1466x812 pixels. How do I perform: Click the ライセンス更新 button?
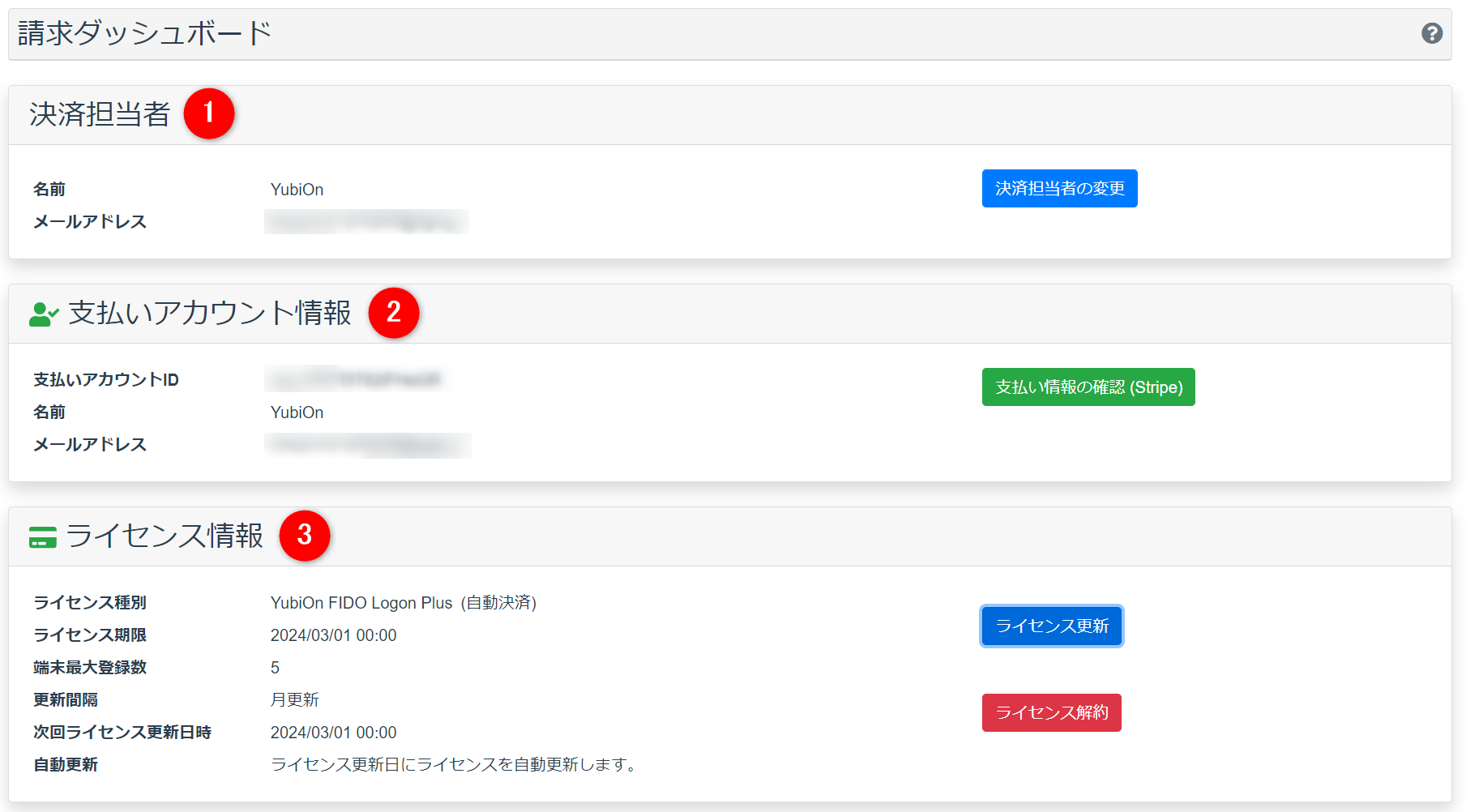coord(1051,626)
